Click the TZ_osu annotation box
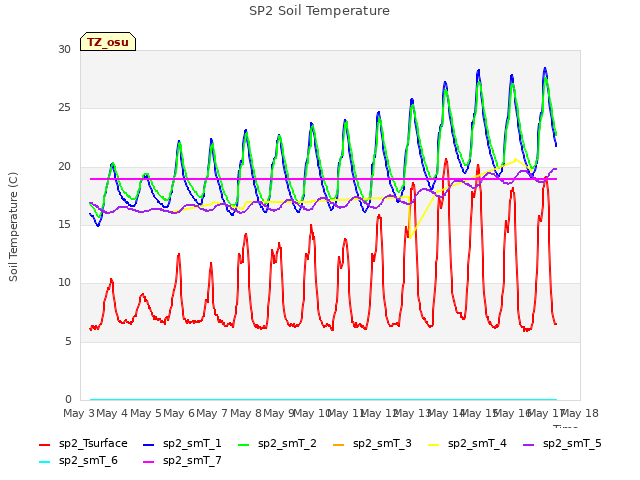 pos(108,42)
